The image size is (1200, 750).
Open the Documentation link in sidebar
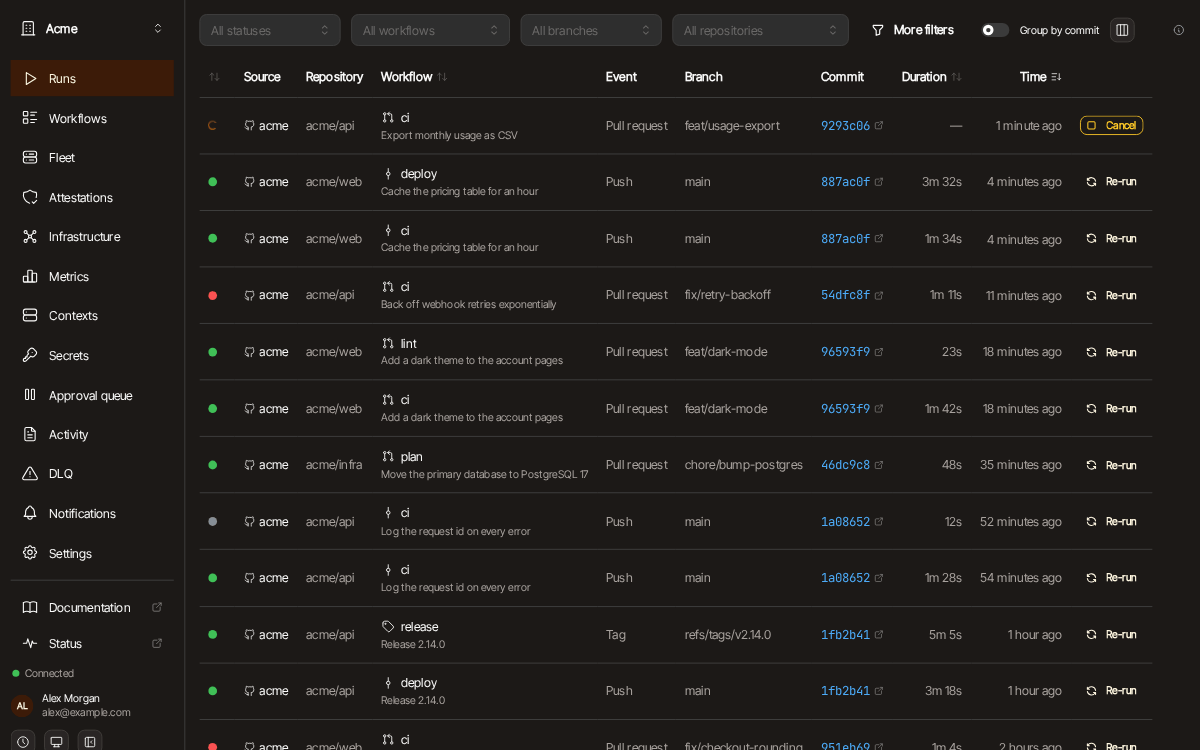[92, 607]
